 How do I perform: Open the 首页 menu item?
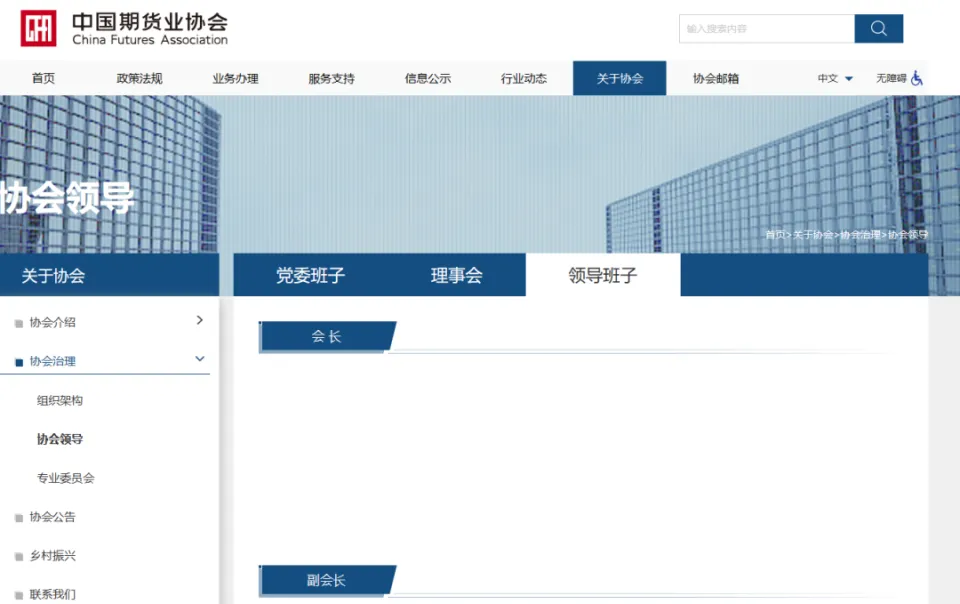[x=43, y=78]
